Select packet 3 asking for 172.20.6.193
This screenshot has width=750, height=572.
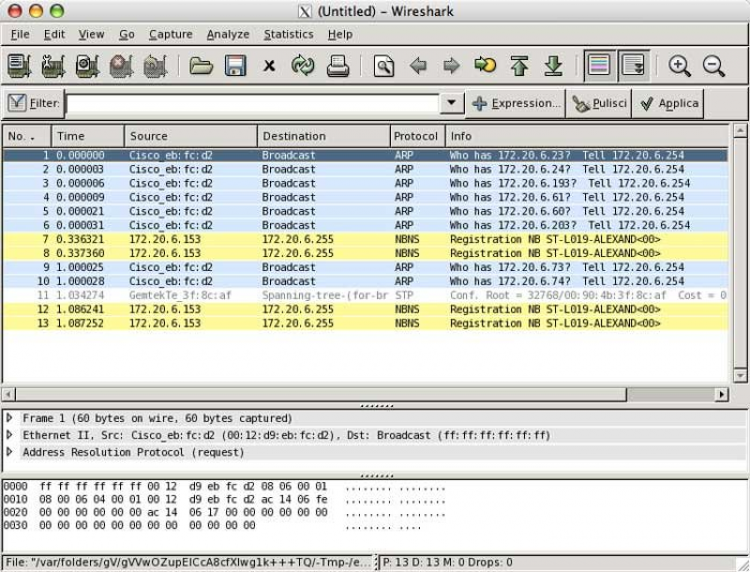click(365, 183)
